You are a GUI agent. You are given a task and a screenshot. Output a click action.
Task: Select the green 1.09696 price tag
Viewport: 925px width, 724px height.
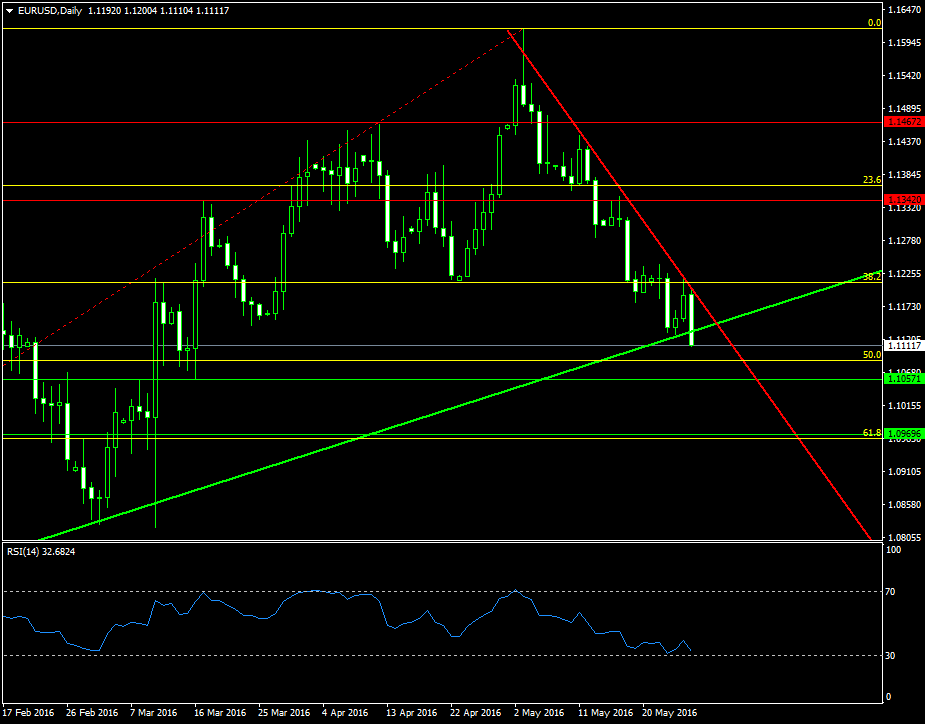pyautogui.click(x=903, y=435)
